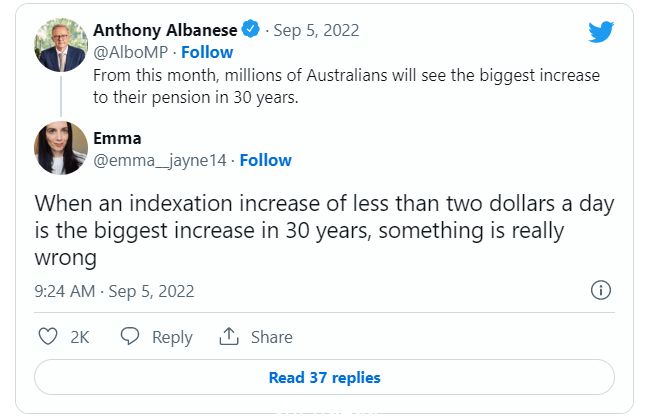The width and height of the screenshot is (651, 418).
Task: Open the Anthony Albanese display name
Action: click(165, 30)
